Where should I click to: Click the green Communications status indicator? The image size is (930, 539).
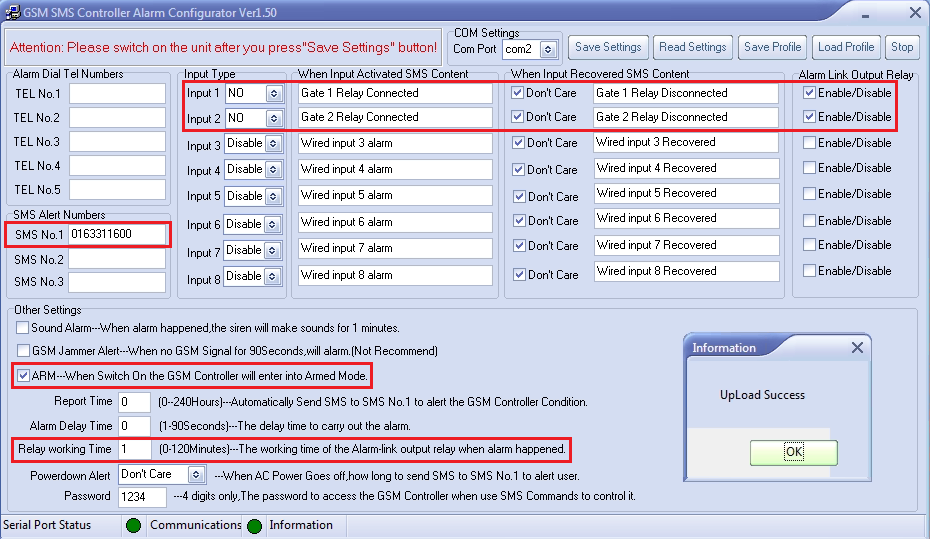point(133,526)
